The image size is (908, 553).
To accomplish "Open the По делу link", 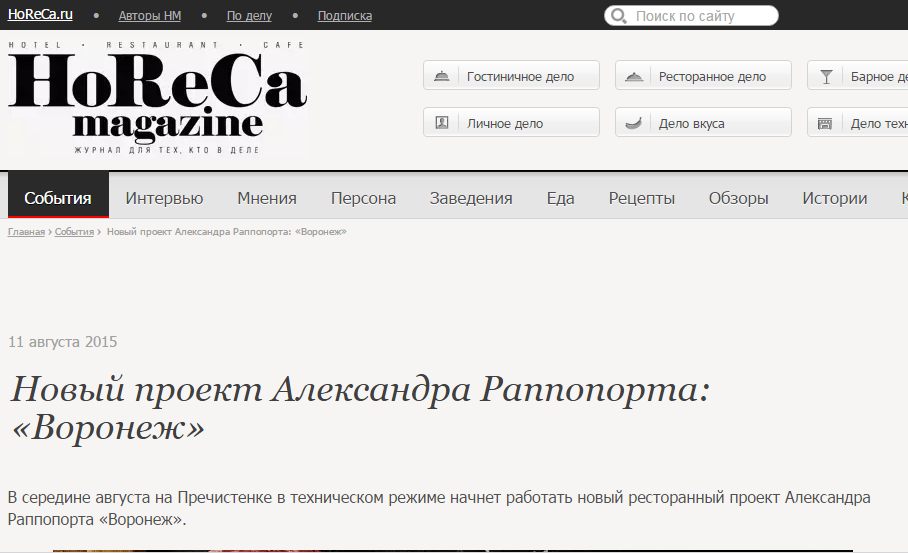I will pos(249,16).
